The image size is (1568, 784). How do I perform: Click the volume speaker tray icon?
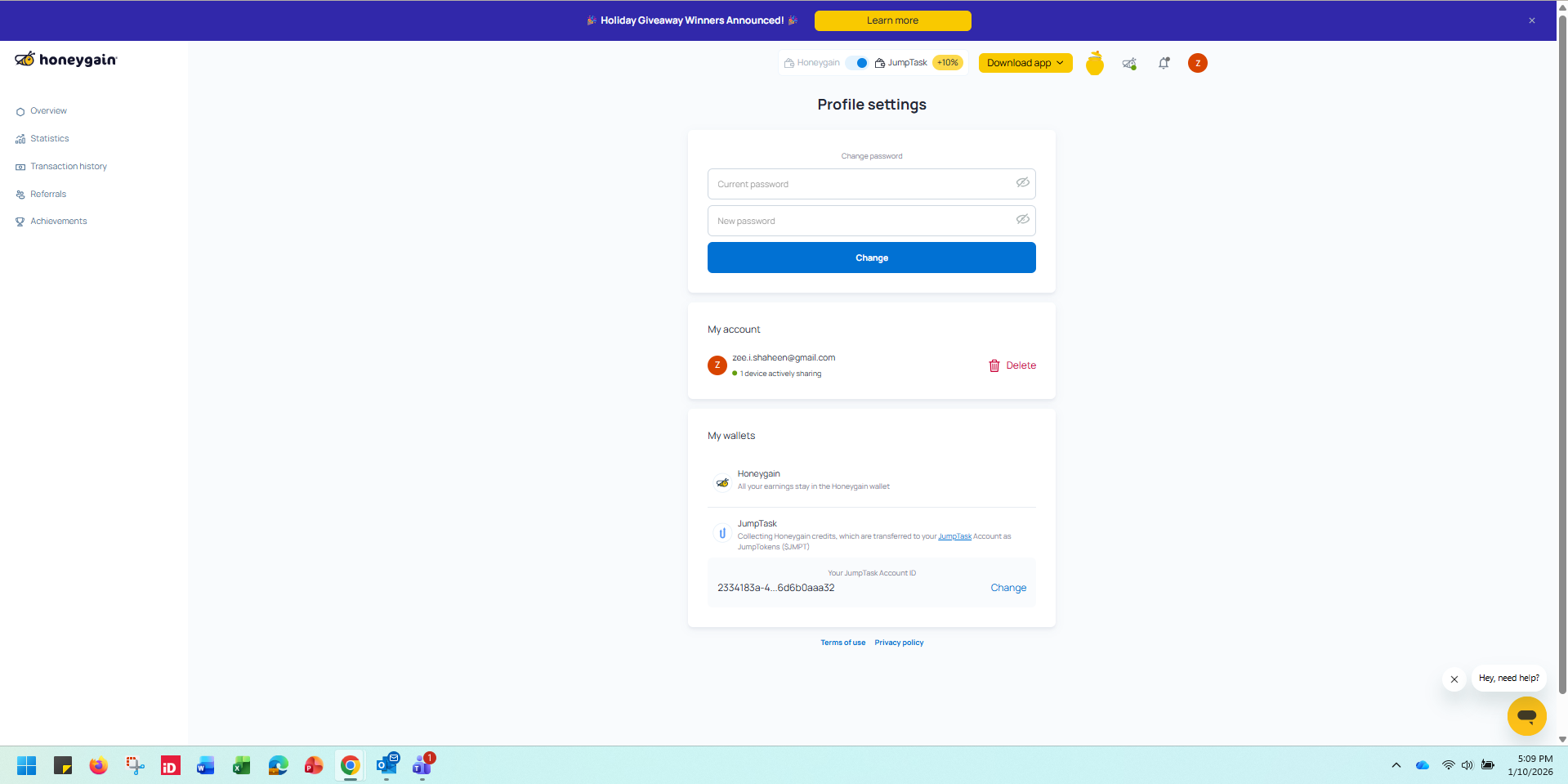point(1467,766)
